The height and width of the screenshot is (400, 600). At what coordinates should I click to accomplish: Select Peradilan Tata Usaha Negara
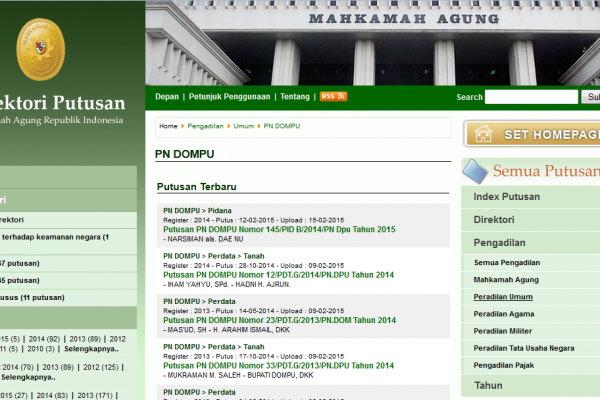point(523,348)
